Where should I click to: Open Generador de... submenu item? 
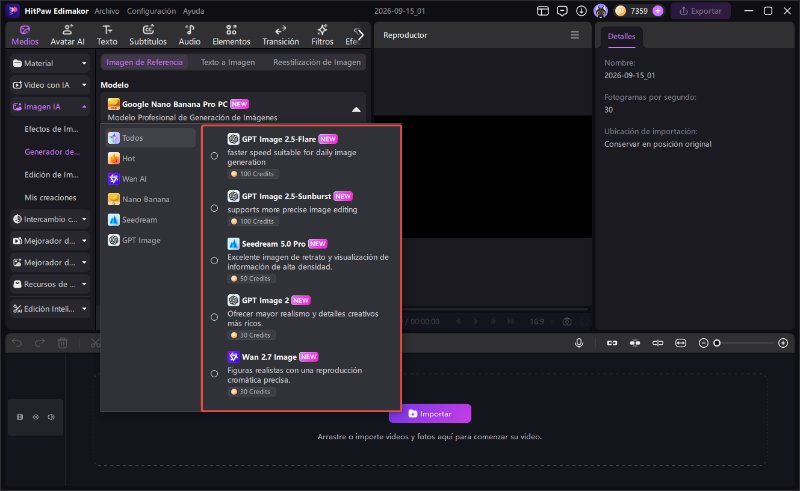pos(52,152)
